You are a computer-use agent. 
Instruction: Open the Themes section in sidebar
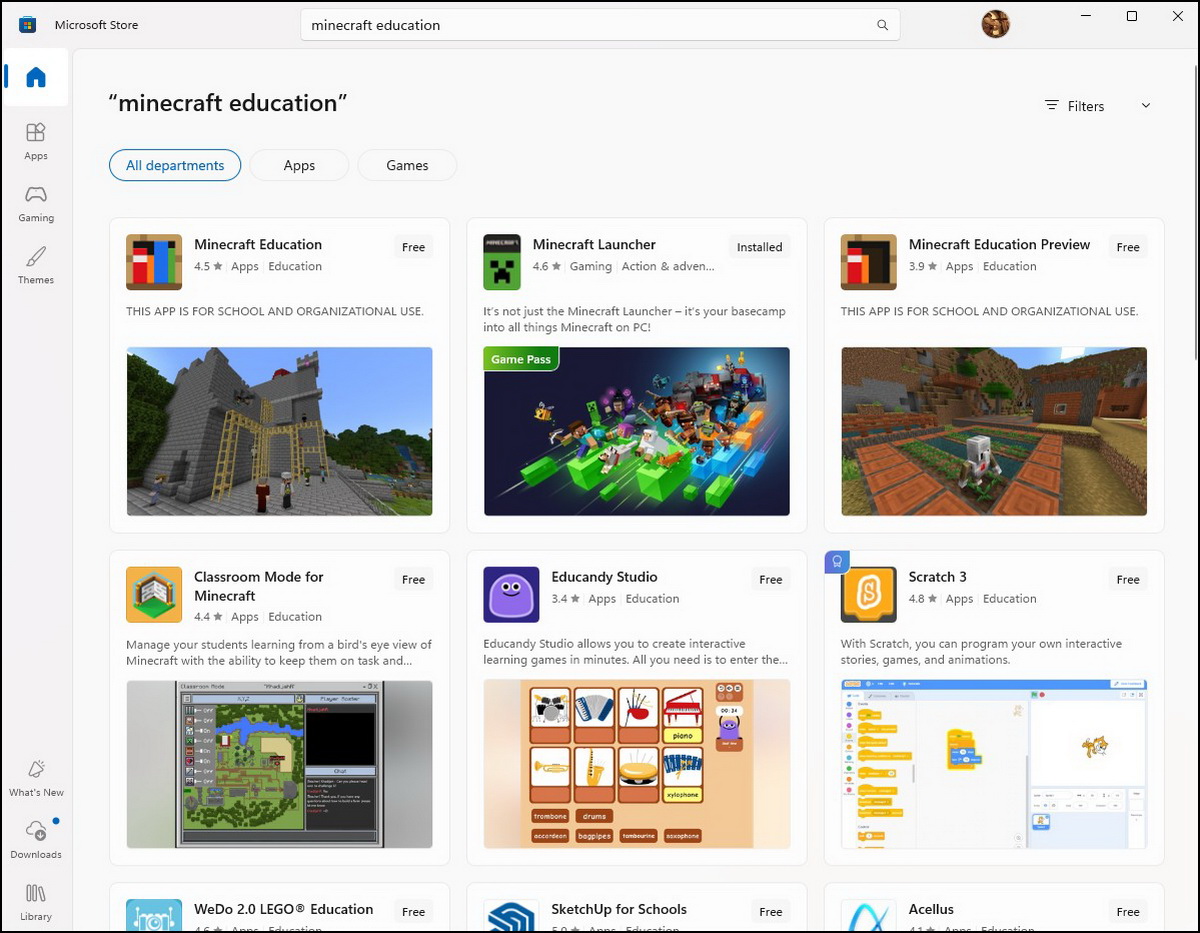click(36, 265)
